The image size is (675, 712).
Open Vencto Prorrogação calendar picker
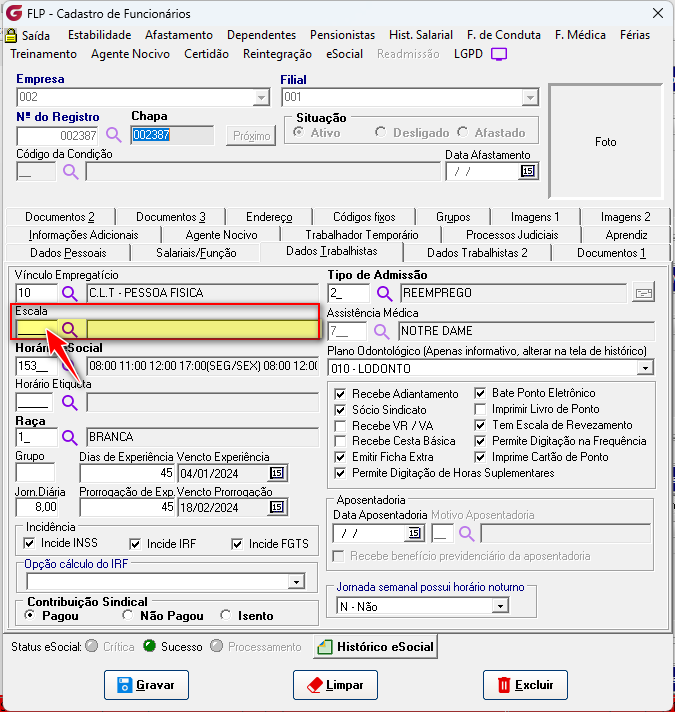click(277, 507)
